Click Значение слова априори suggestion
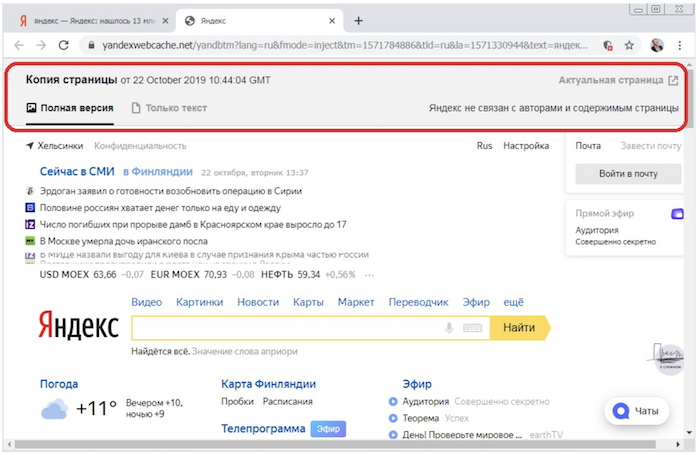This screenshot has width=700, height=455. [x=245, y=351]
